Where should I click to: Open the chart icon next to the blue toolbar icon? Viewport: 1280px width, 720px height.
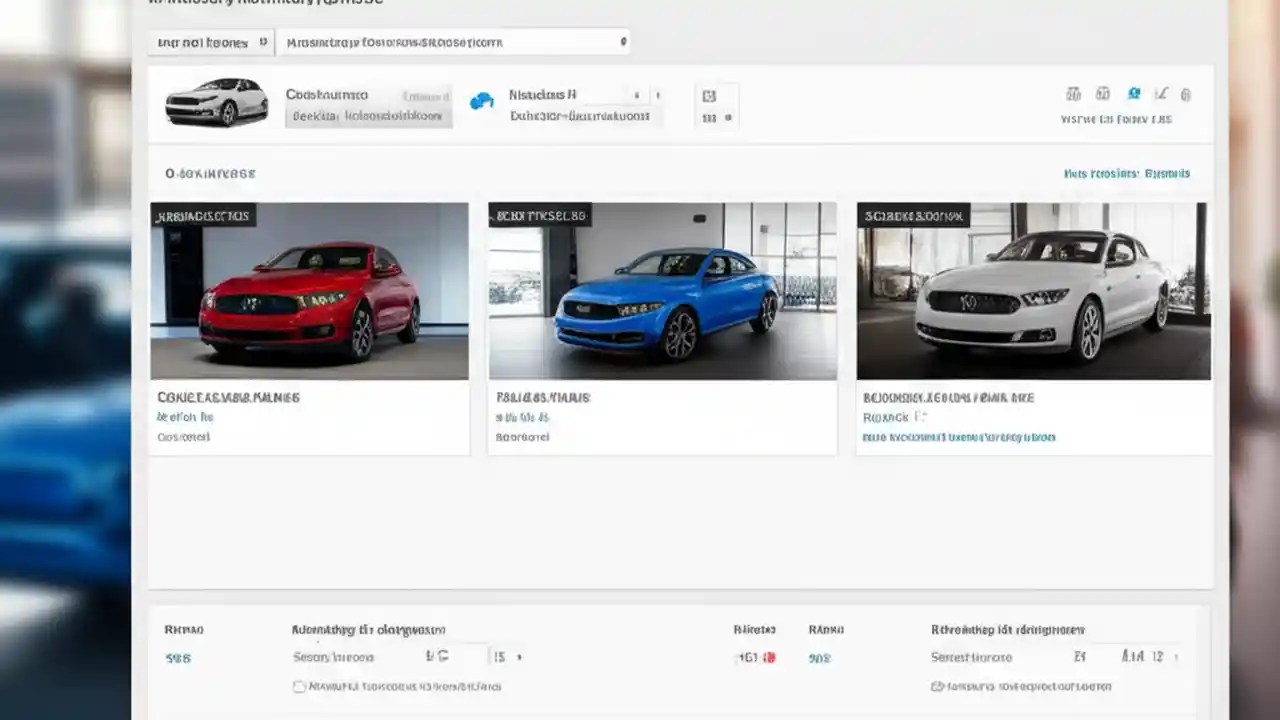pos(1162,94)
